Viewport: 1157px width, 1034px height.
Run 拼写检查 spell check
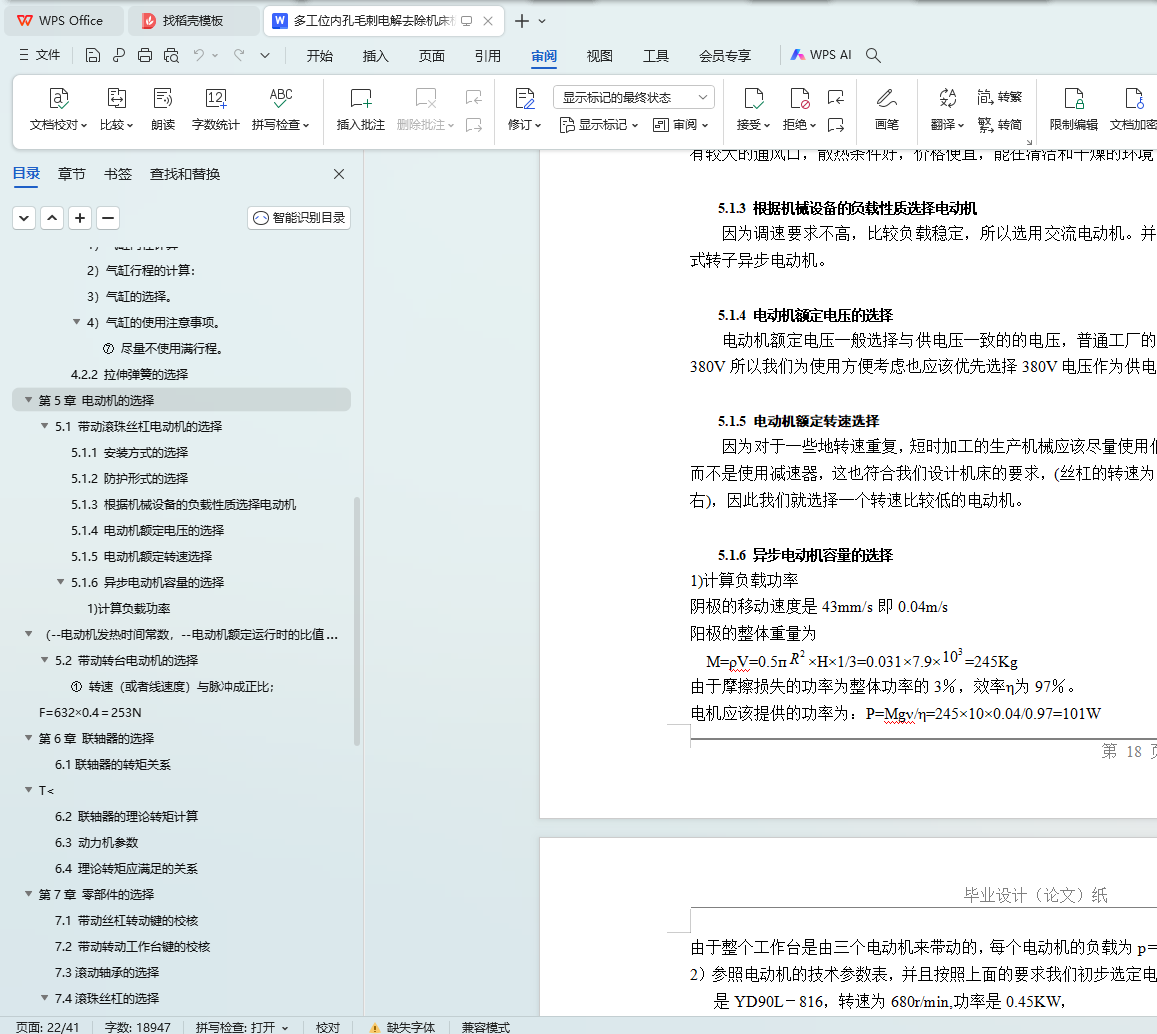(280, 108)
